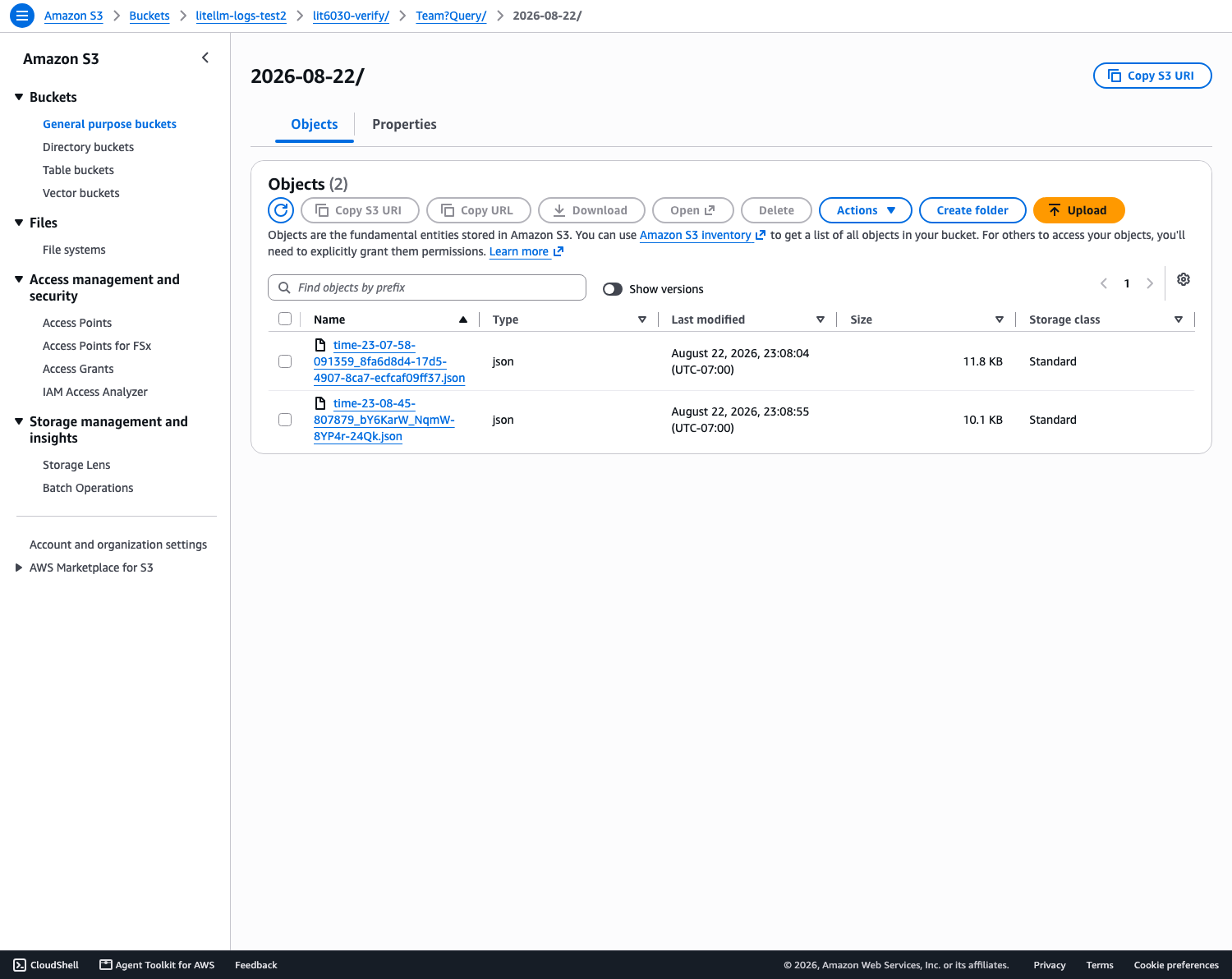Image resolution: width=1232 pixels, height=979 pixels.
Task: Focus the Find objects by prefix field
Action: [427, 287]
